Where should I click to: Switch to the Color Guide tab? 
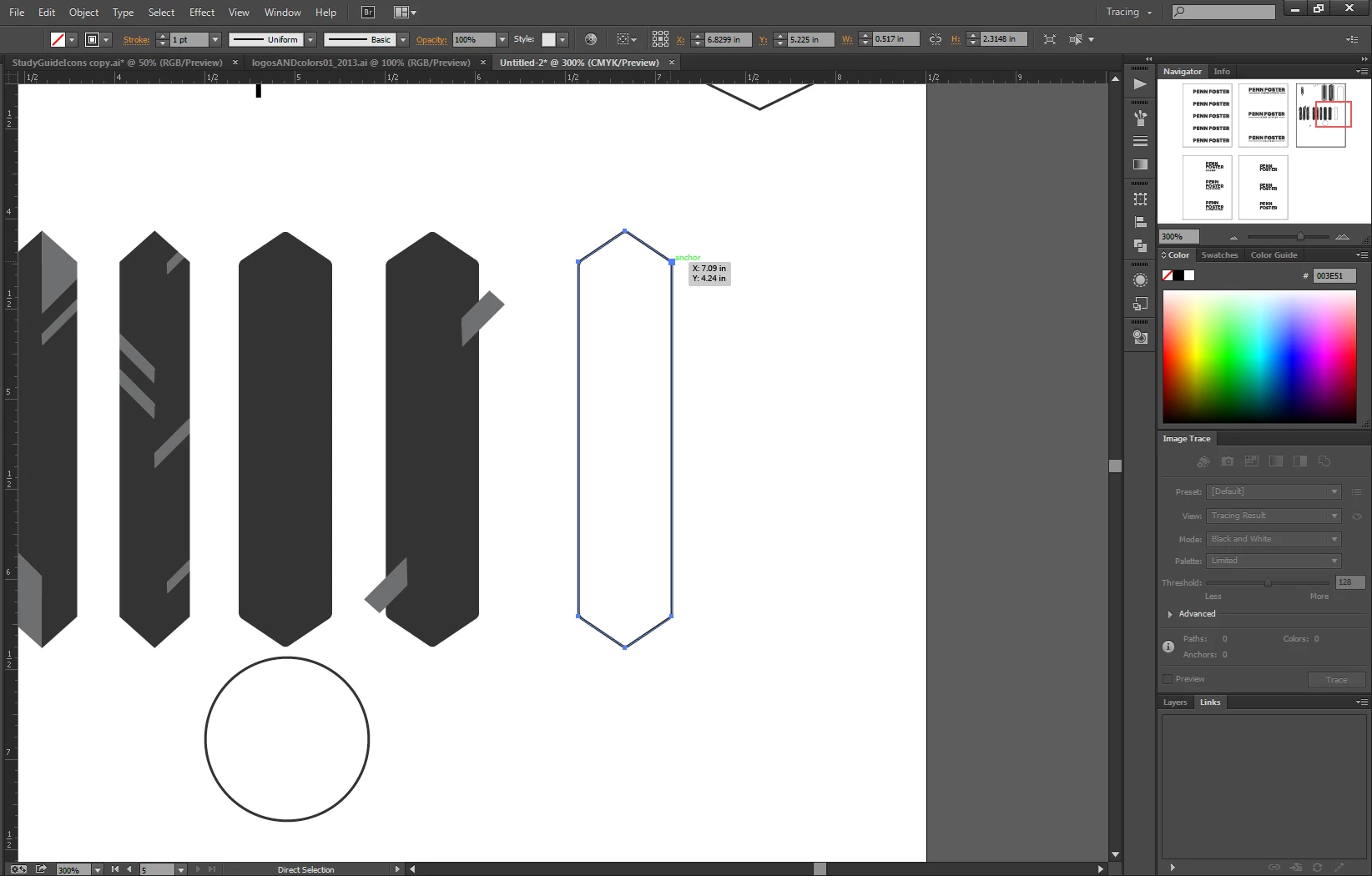click(1274, 255)
